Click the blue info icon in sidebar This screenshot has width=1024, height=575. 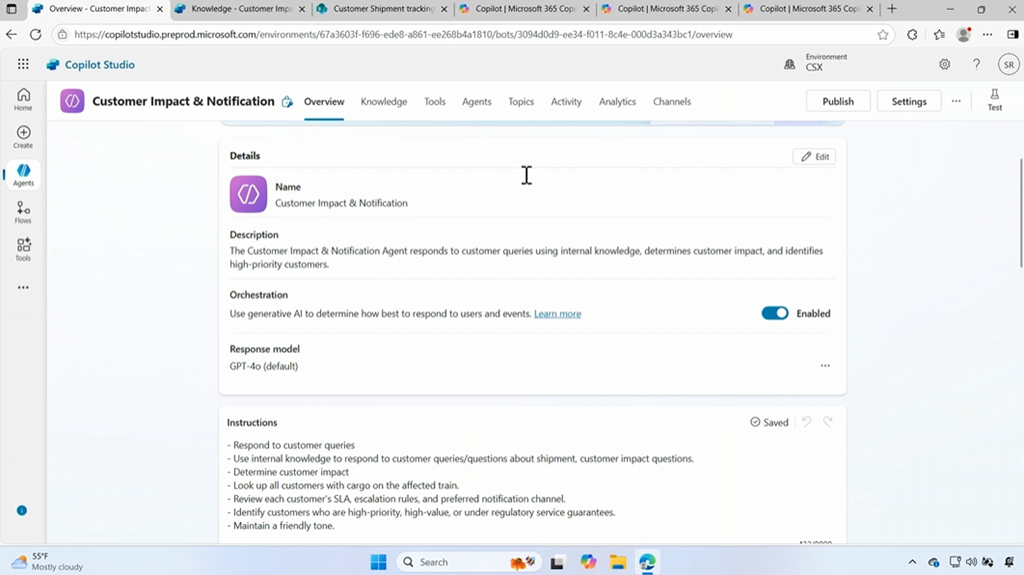[22, 510]
